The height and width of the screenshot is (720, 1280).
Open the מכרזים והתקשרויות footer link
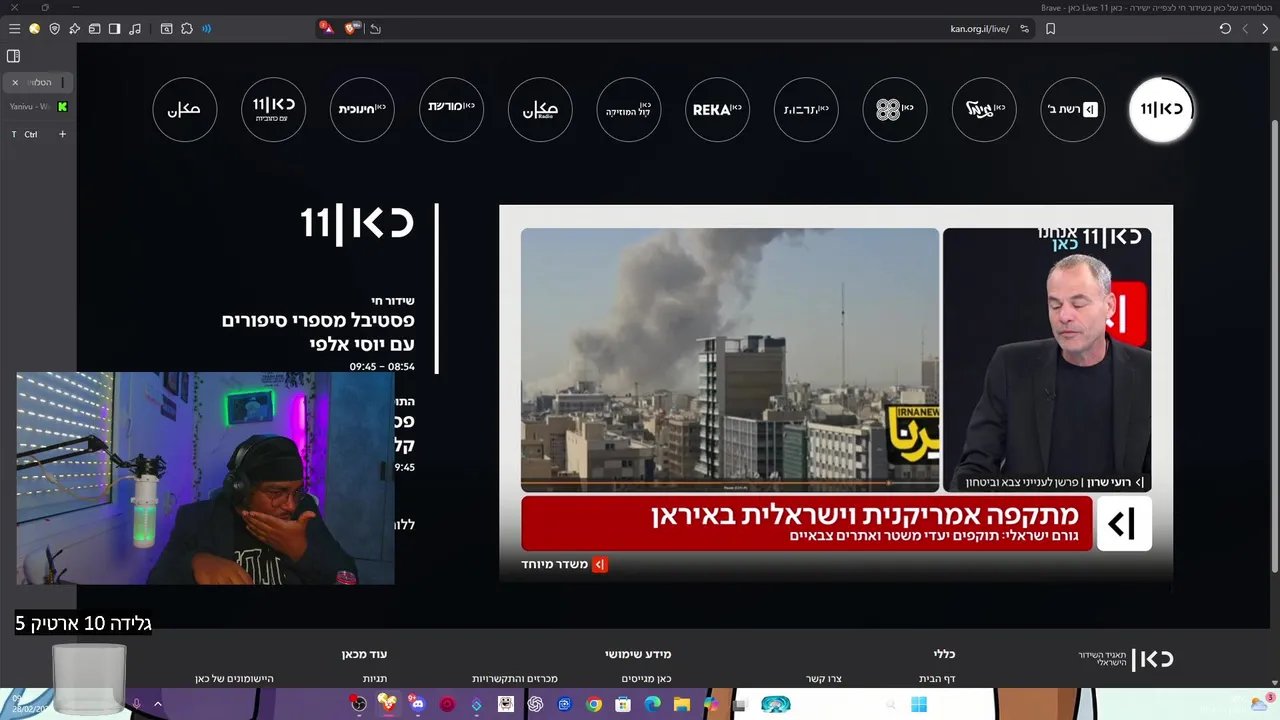(515, 679)
